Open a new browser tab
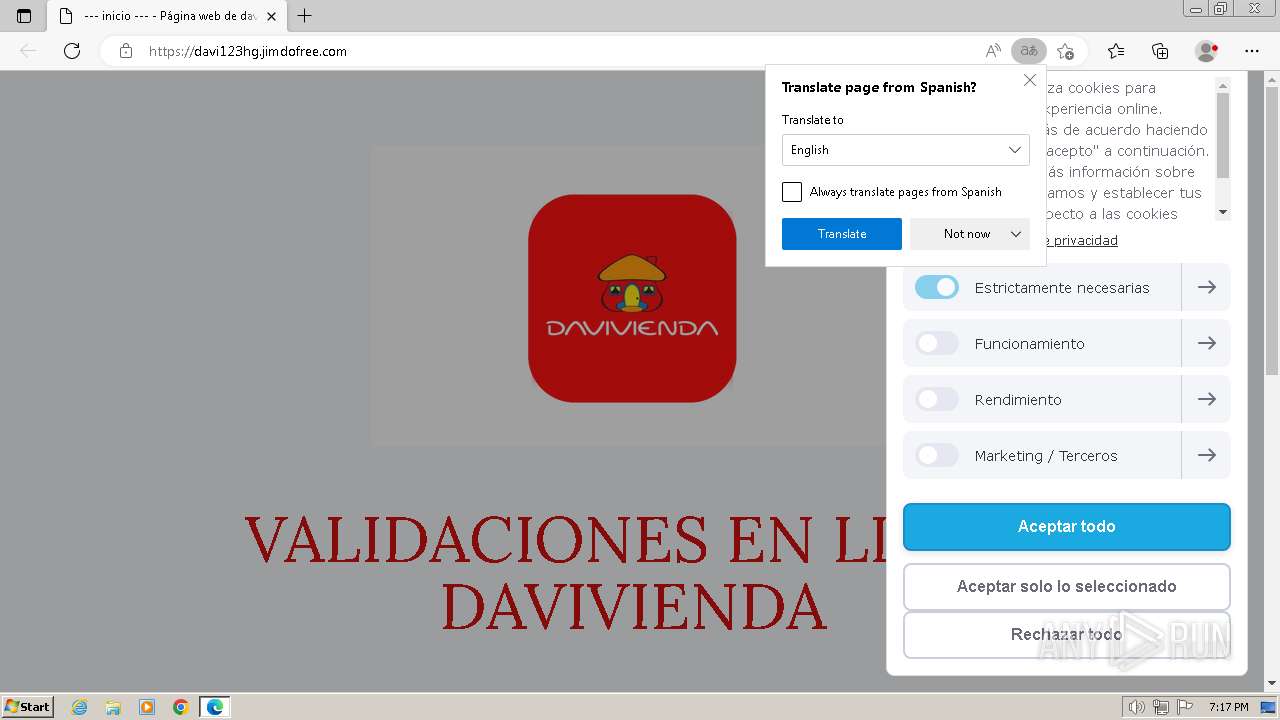1280x720 pixels. click(x=305, y=16)
